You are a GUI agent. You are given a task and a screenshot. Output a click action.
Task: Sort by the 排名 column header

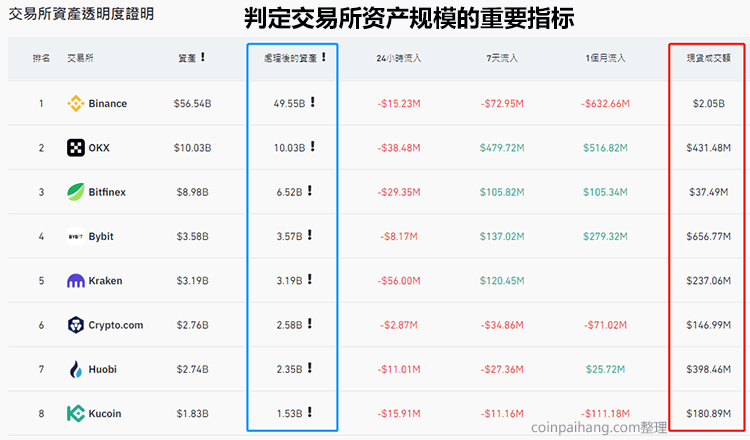pos(41,58)
